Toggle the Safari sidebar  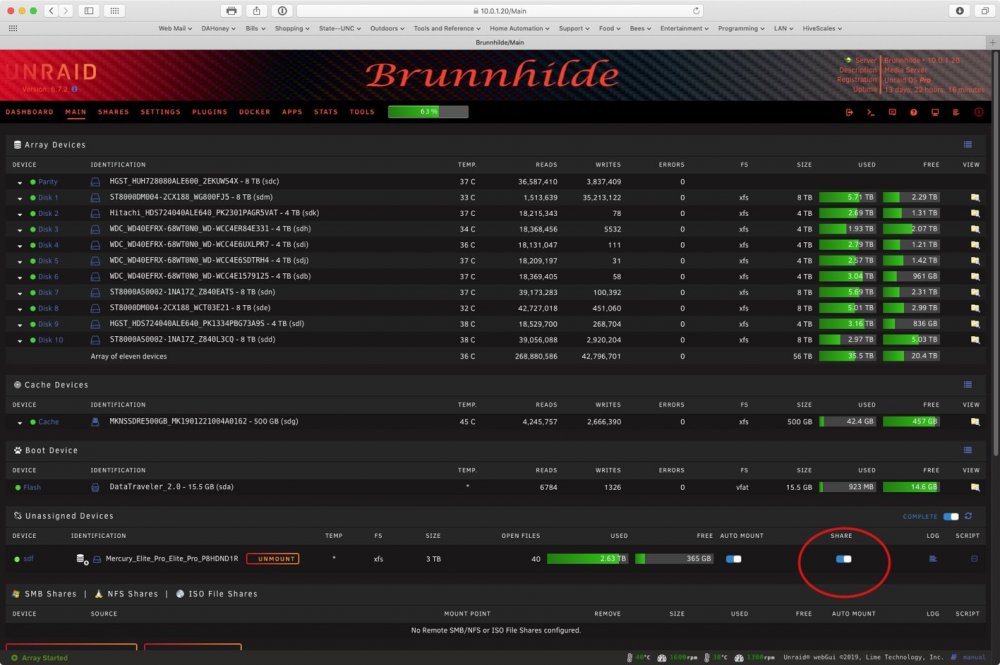click(89, 11)
